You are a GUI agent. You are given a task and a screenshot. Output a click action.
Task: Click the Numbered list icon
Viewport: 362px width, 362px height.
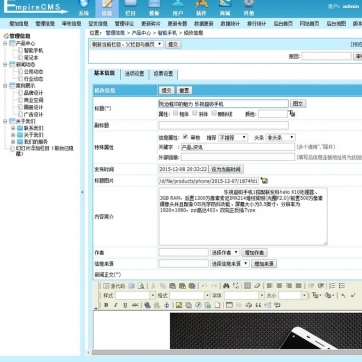point(332,286)
